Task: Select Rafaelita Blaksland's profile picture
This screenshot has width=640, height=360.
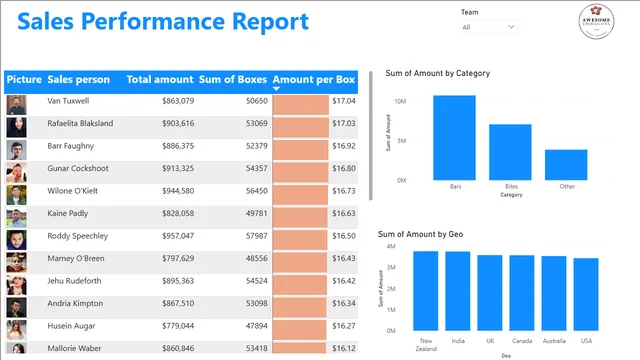Action: click(16, 127)
